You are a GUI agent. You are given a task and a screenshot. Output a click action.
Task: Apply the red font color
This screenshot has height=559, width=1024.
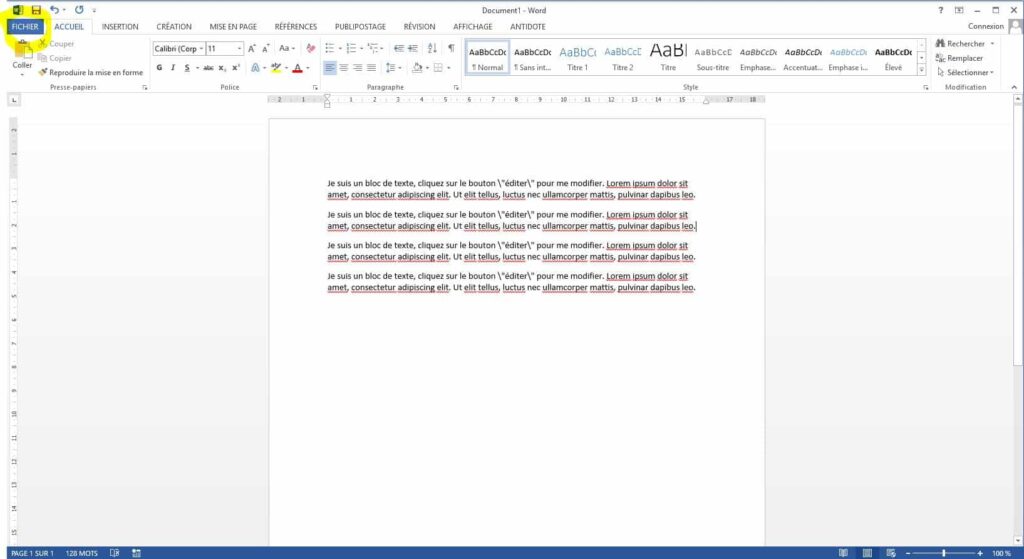click(x=298, y=68)
